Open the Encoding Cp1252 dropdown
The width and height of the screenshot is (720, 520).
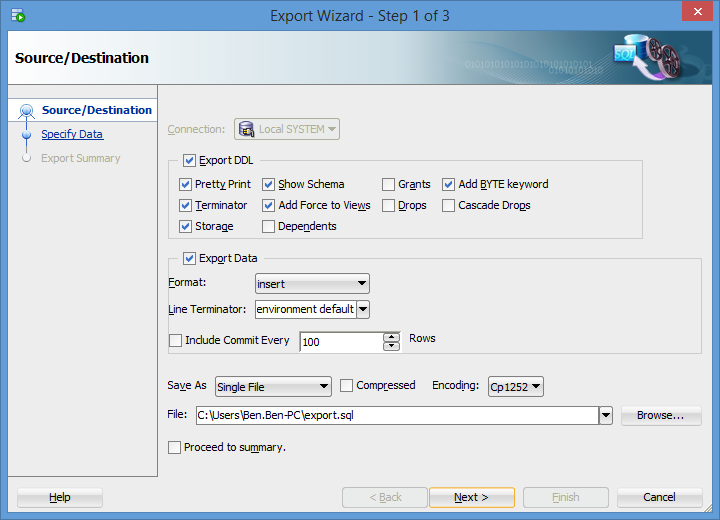tap(515, 387)
